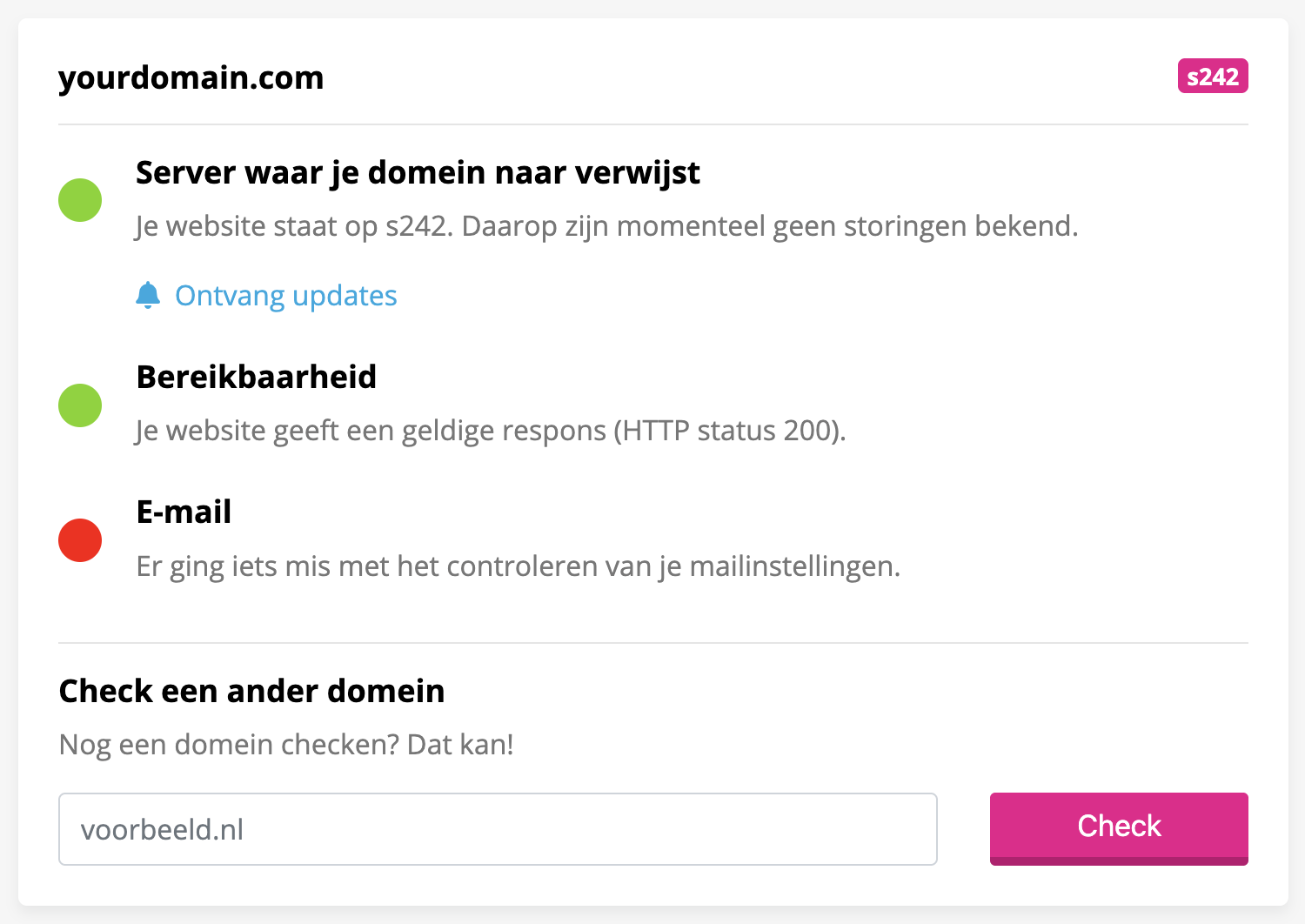Select the green Bereikbaarheid status dot
The width and height of the screenshot is (1305, 924).
(x=80, y=405)
